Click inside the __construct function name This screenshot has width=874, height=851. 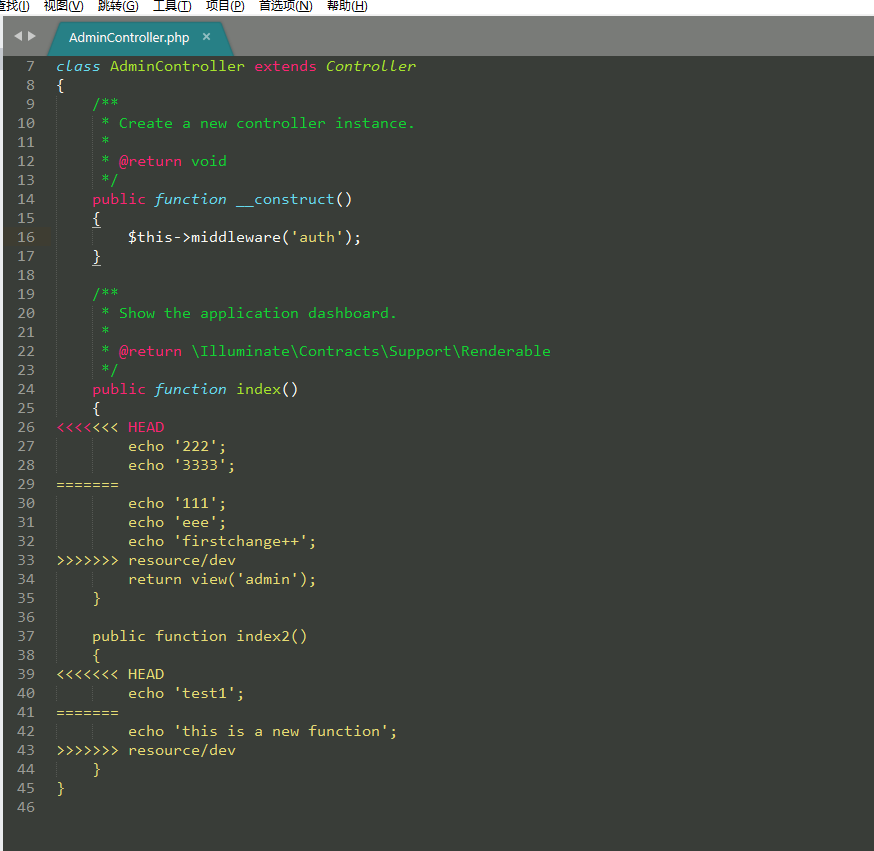click(x=285, y=199)
